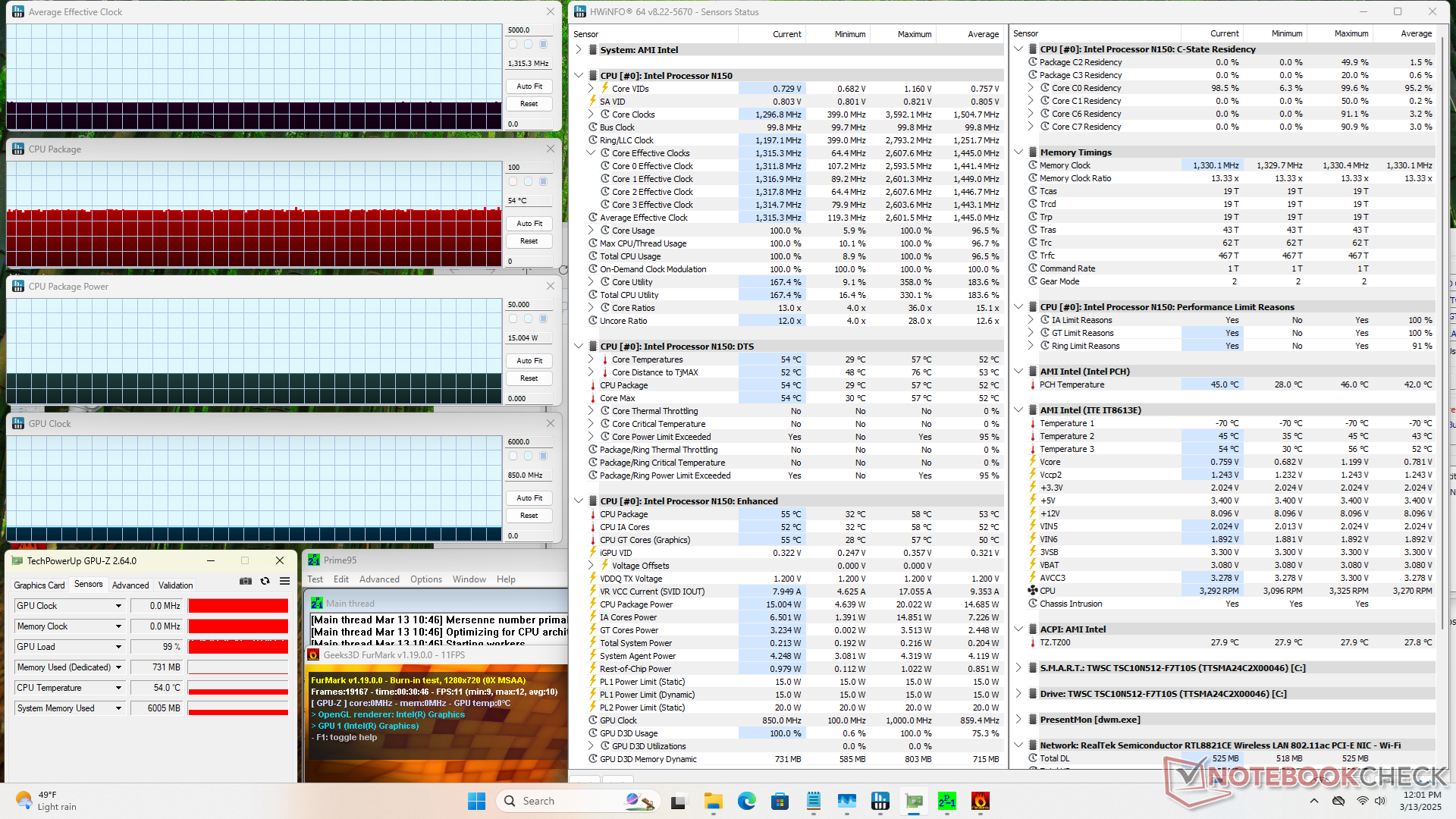
Task: Open the Prime95 icon in the taskbar
Action: 947,801
